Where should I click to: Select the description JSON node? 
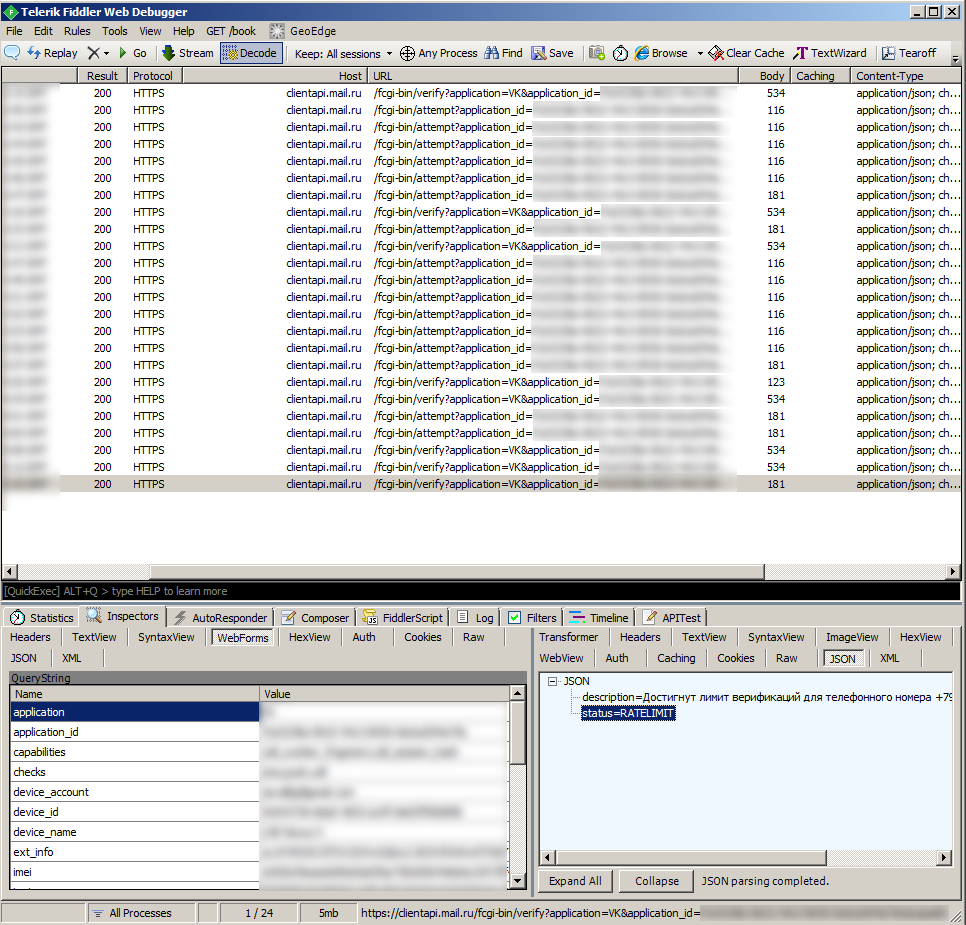point(766,697)
